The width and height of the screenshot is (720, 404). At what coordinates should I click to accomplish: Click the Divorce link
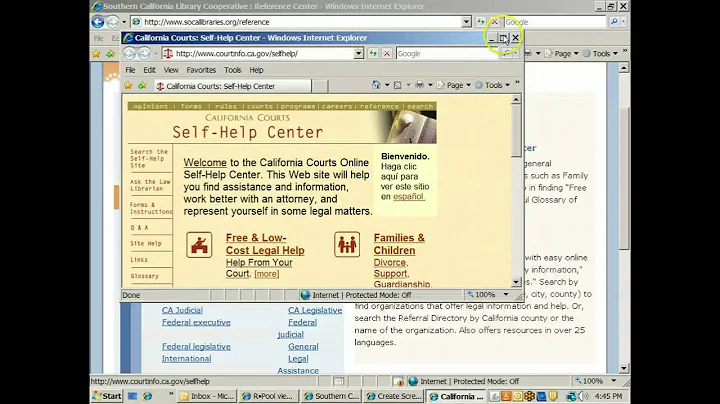(389, 263)
